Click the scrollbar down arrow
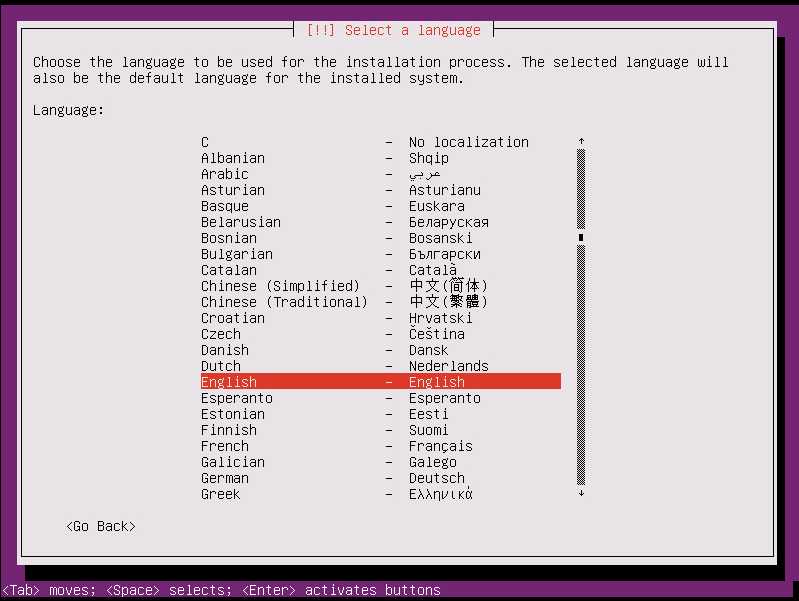 581,493
